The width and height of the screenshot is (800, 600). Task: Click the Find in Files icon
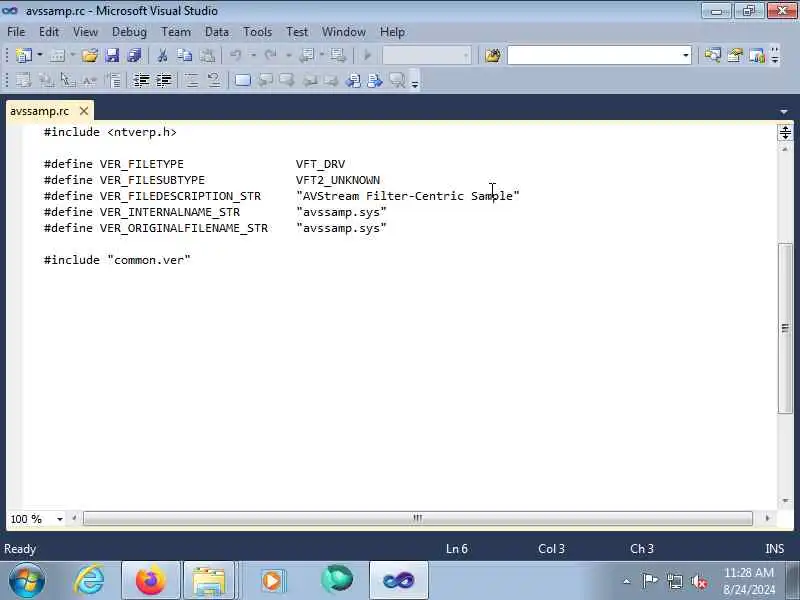click(x=493, y=55)
